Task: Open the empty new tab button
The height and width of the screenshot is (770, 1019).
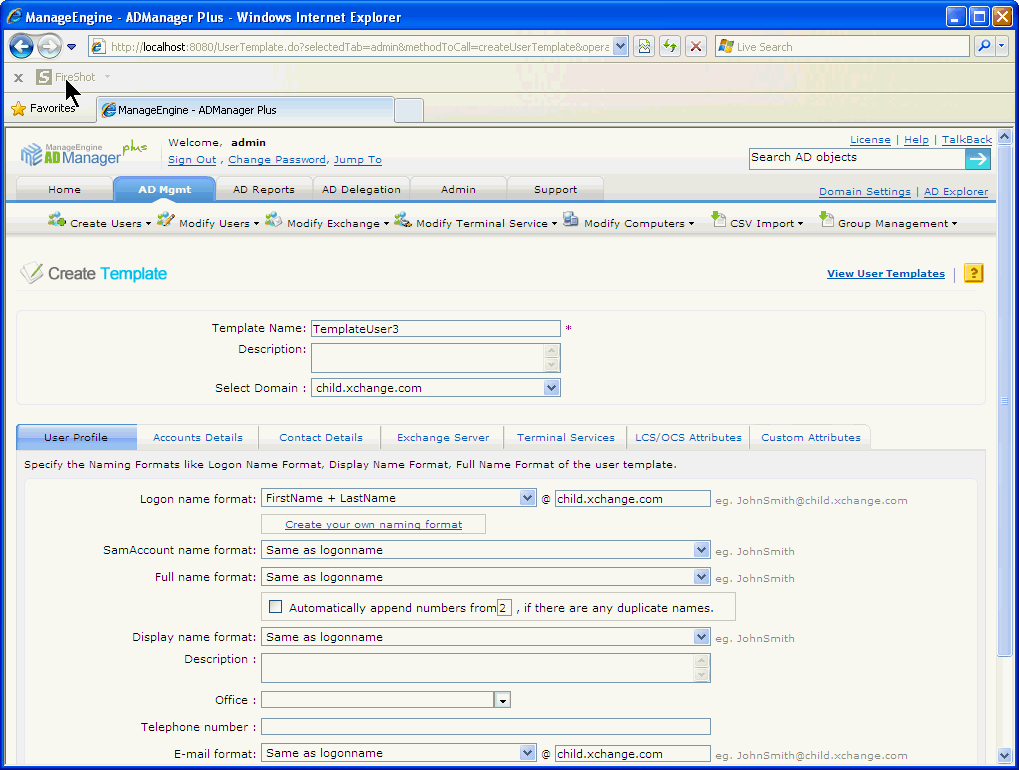Action: 409,110
